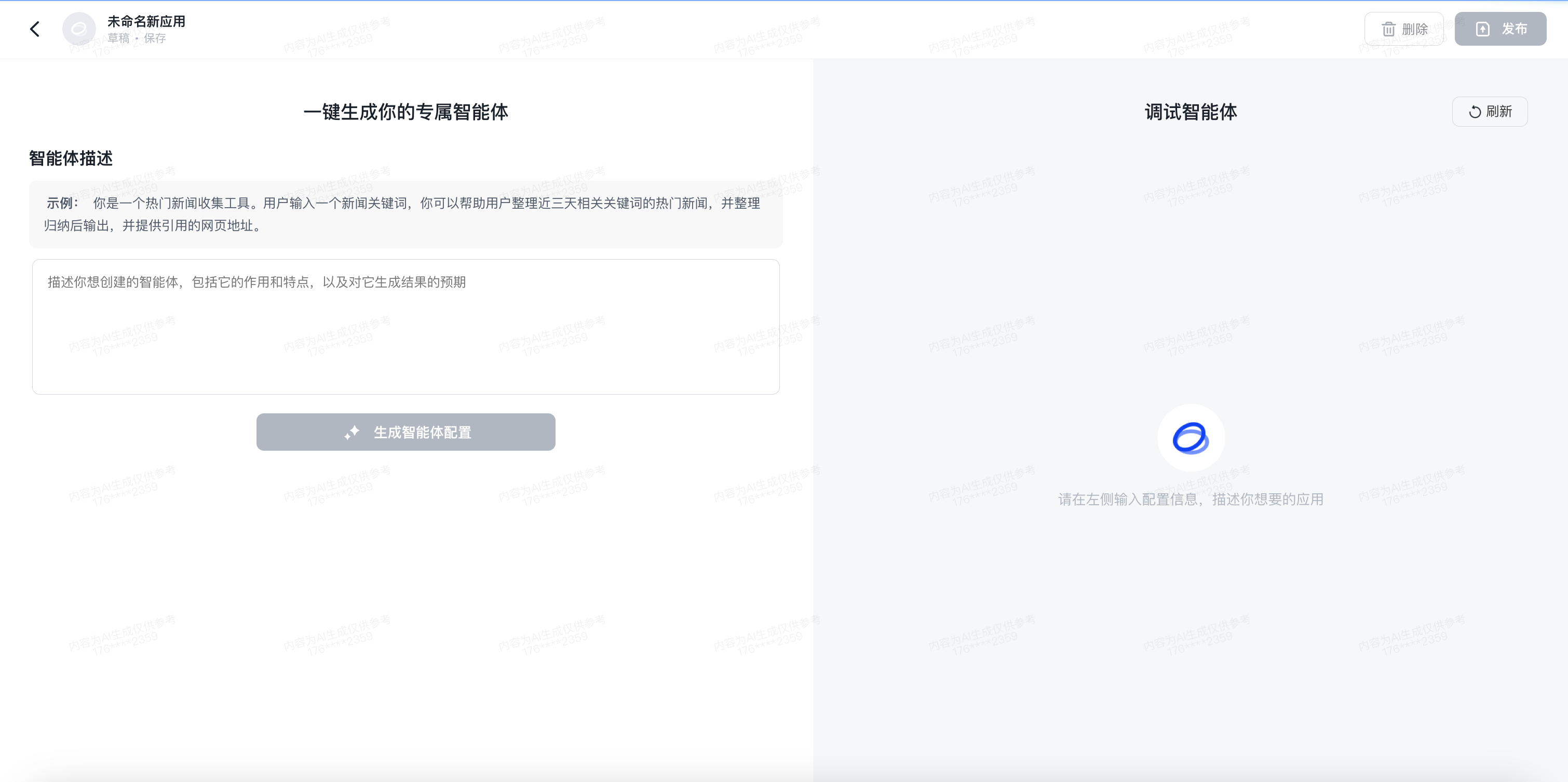
Task: Select the app name 未命名新应用
Action: click(x=146, y=21)
